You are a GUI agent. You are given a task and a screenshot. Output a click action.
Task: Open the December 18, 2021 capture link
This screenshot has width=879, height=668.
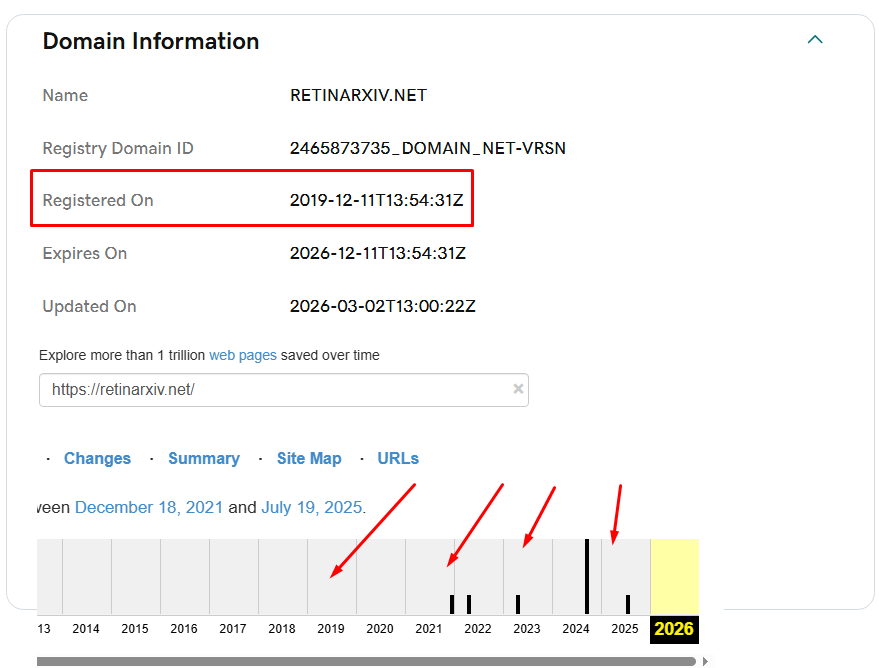click(x=149, y=507)
